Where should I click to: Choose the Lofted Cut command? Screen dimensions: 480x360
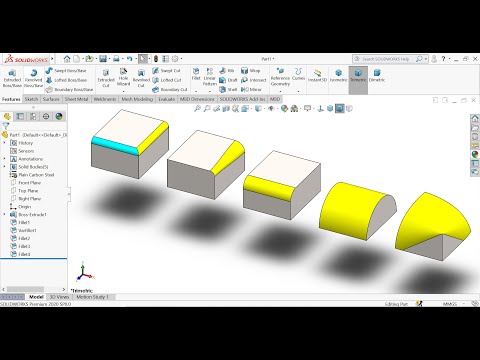click(166, 80)
